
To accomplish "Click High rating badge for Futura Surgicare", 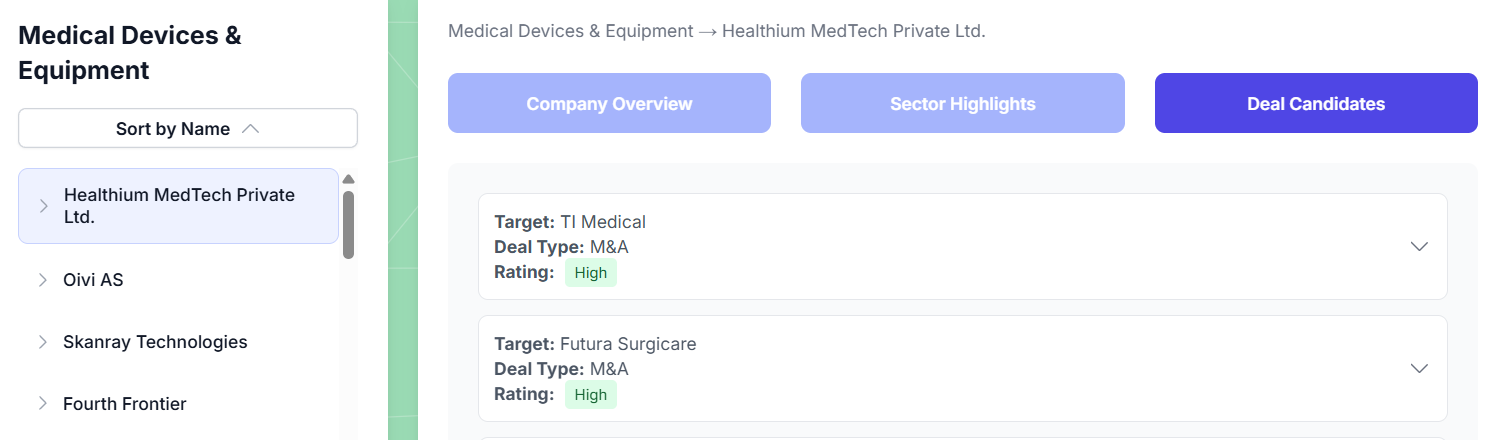I will pos(590,395).
